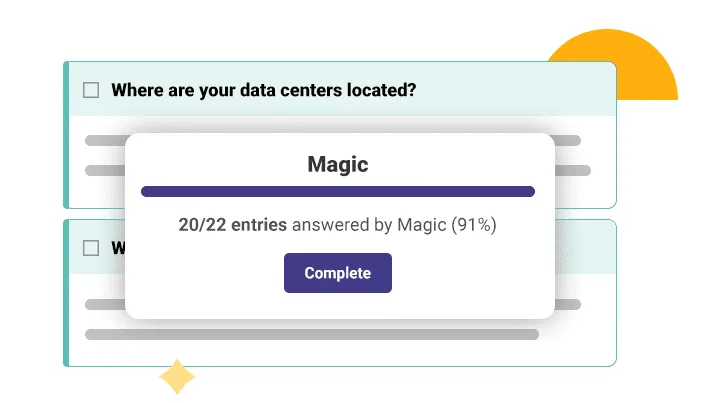Select the 'Where are your data centers located?' question
The height and width of the screenshot is (403, 720).
pos(263,90)
